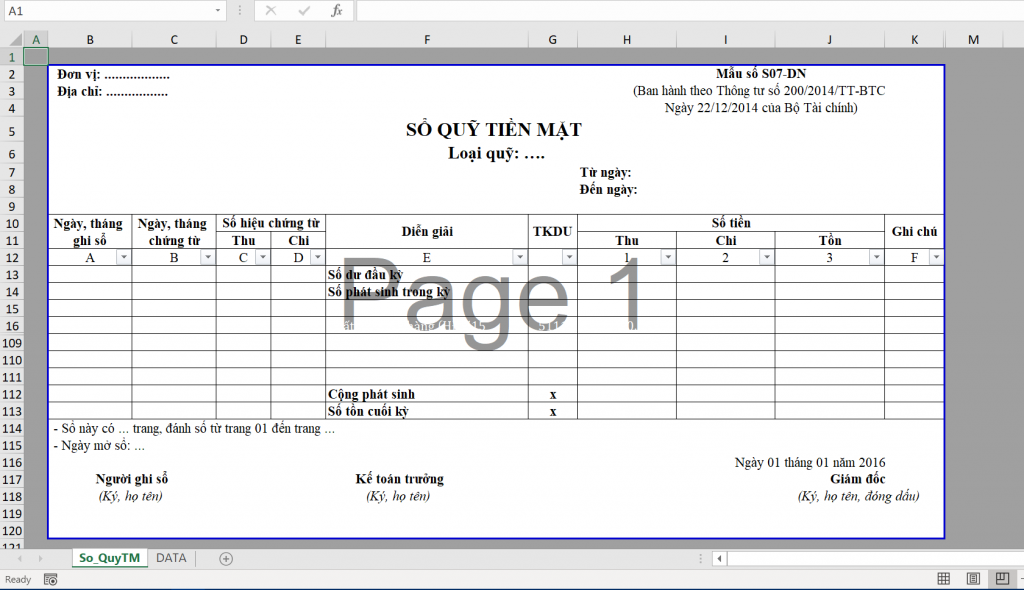Open the filter dropdown on Diễn giải column
Viewport: 1024px width, 590px height.
pos(520,257)
